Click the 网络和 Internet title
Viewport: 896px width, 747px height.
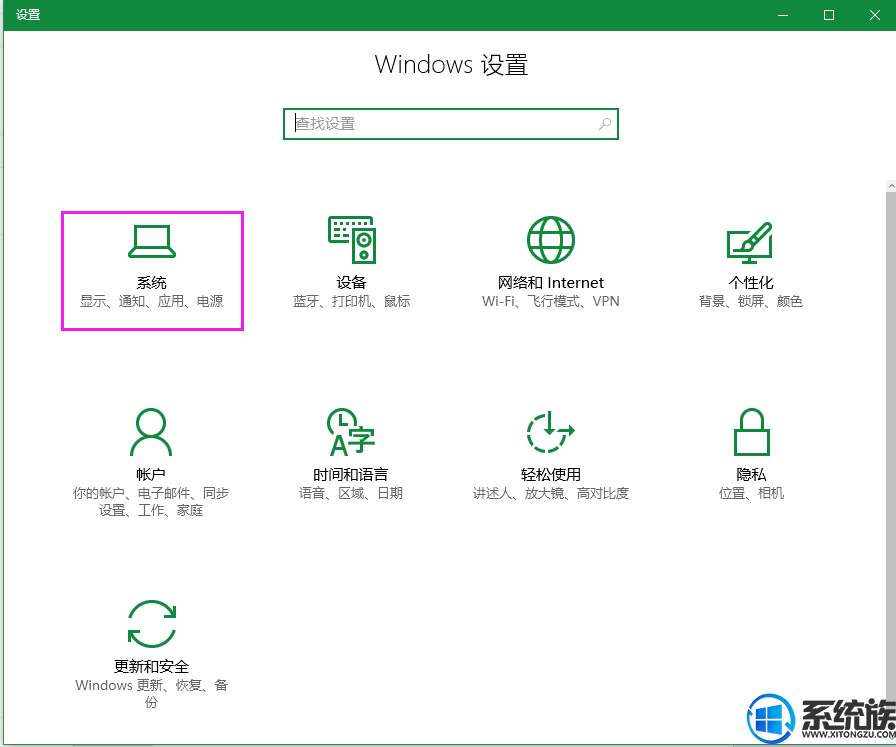550,282
